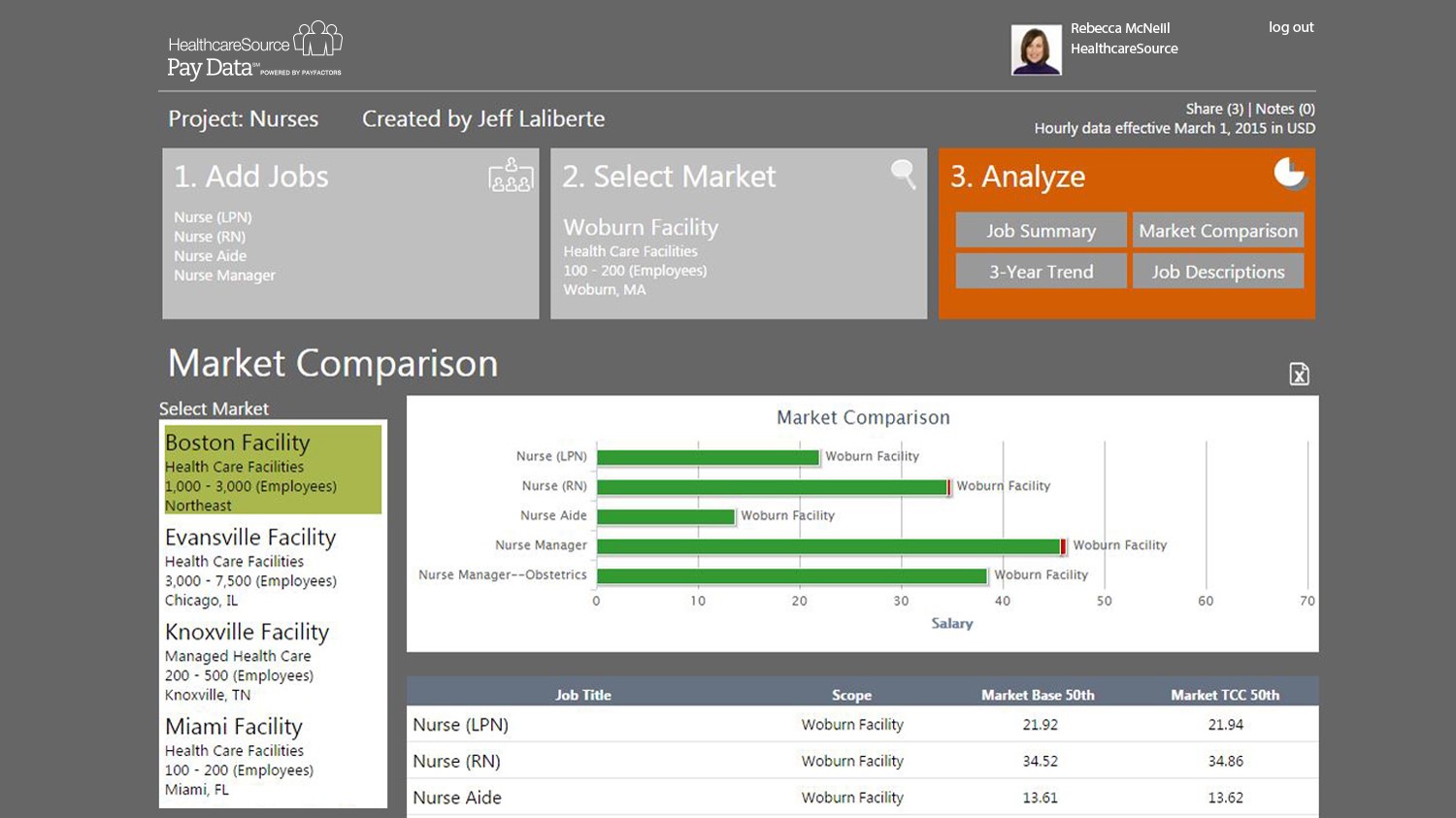Click Market Base value 34.52
The height and width of the screenshot is (818, 1456).
tap(1040, 762)
